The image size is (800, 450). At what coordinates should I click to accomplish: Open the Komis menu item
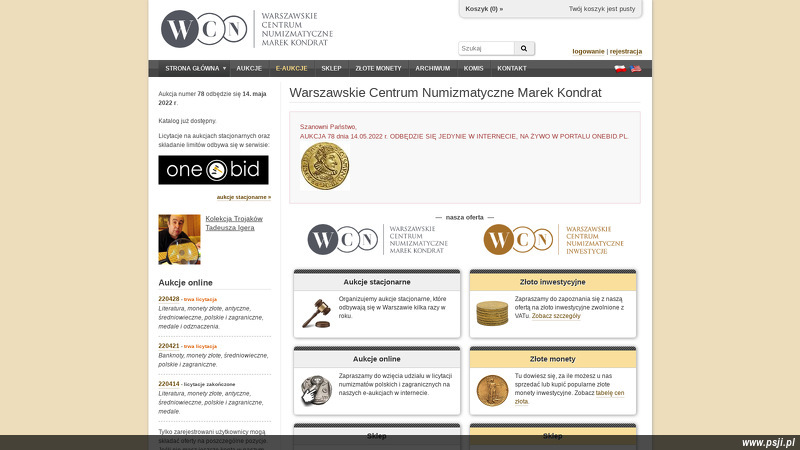[x=473, y=68]
